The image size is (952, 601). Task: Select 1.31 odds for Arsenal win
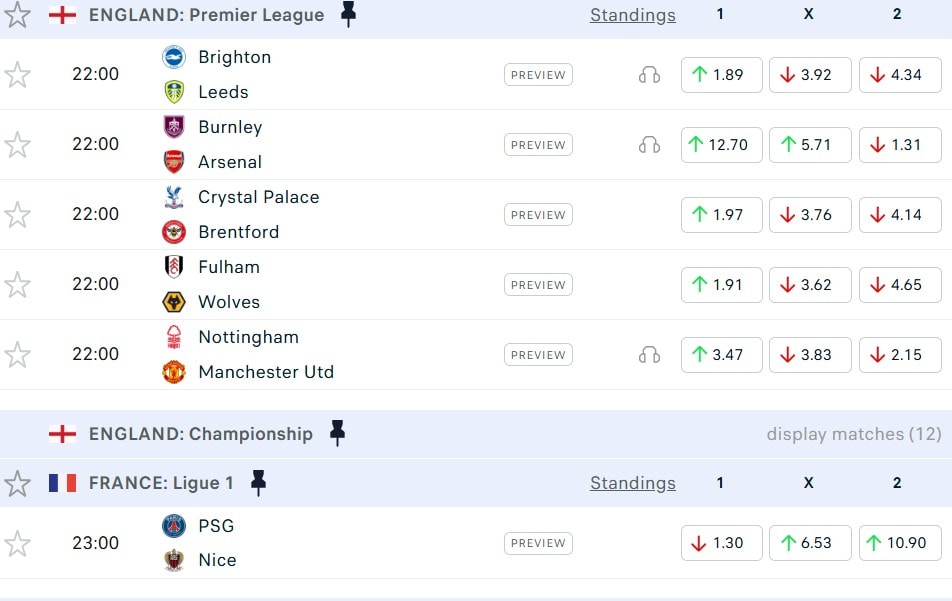[900, 145]
